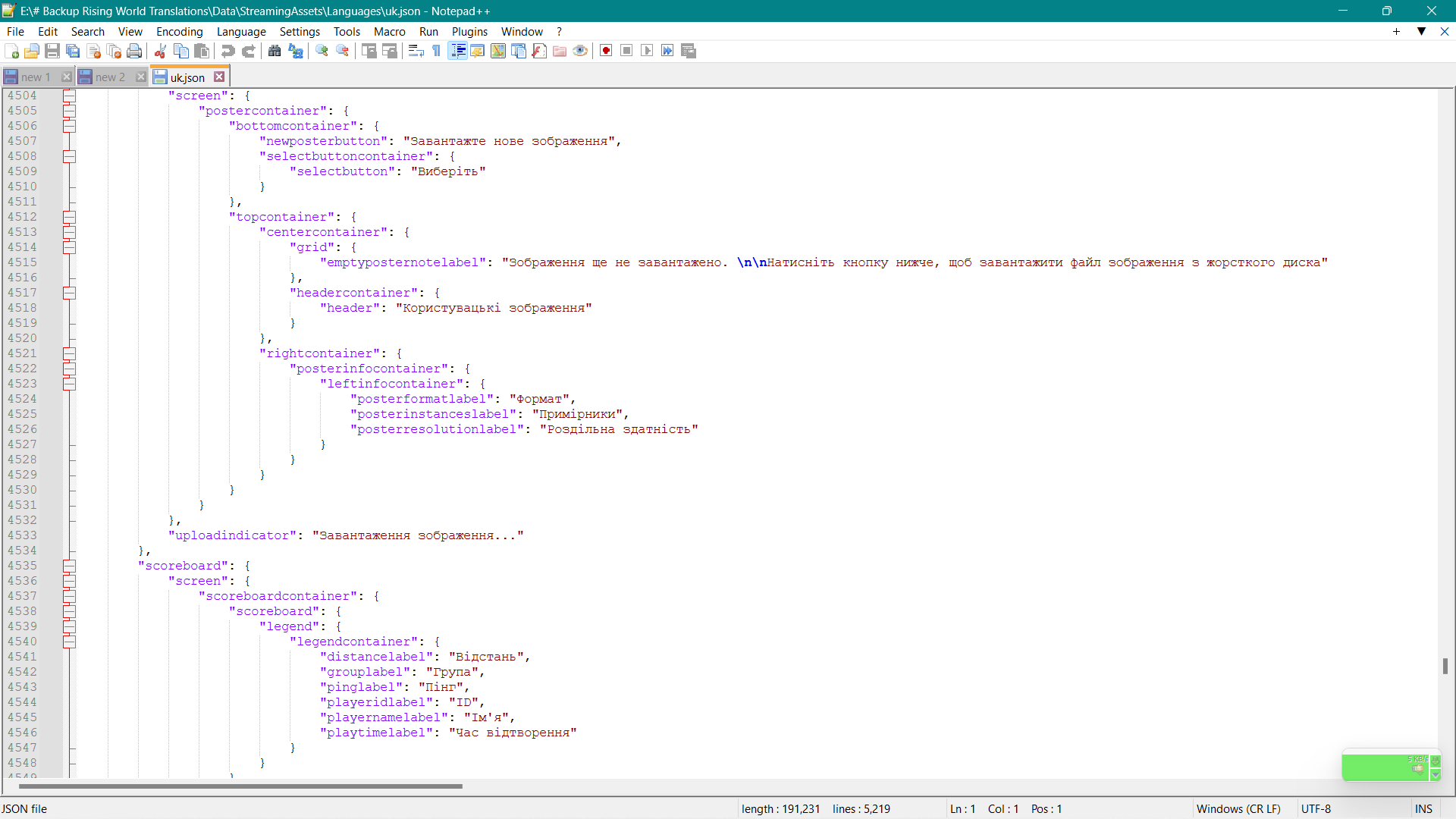Toggle Word wrap toolbar button
This screenshot has height=819, width=1456.
pos(416,51)
